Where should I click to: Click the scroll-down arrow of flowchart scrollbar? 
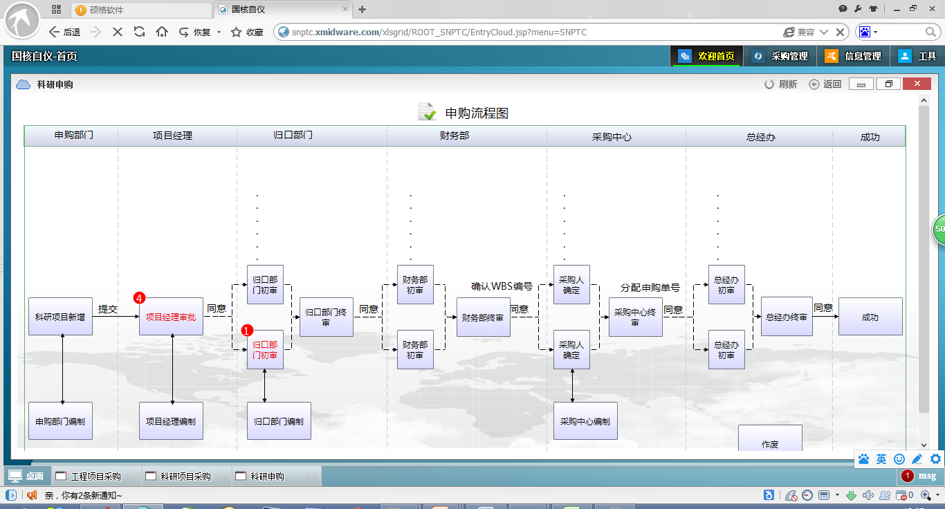(x=923, y=445)
